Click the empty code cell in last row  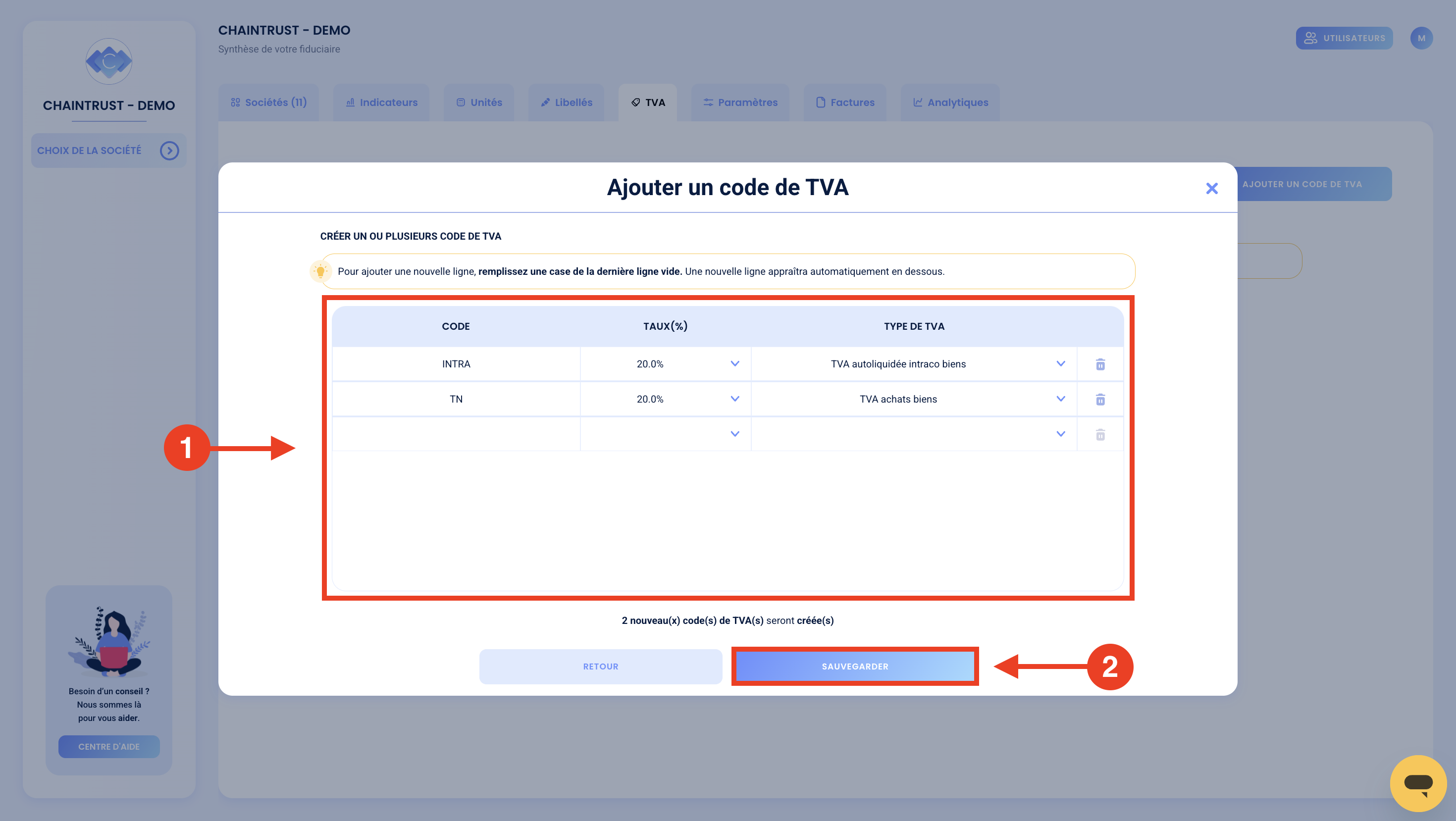(x=456, y=434)
